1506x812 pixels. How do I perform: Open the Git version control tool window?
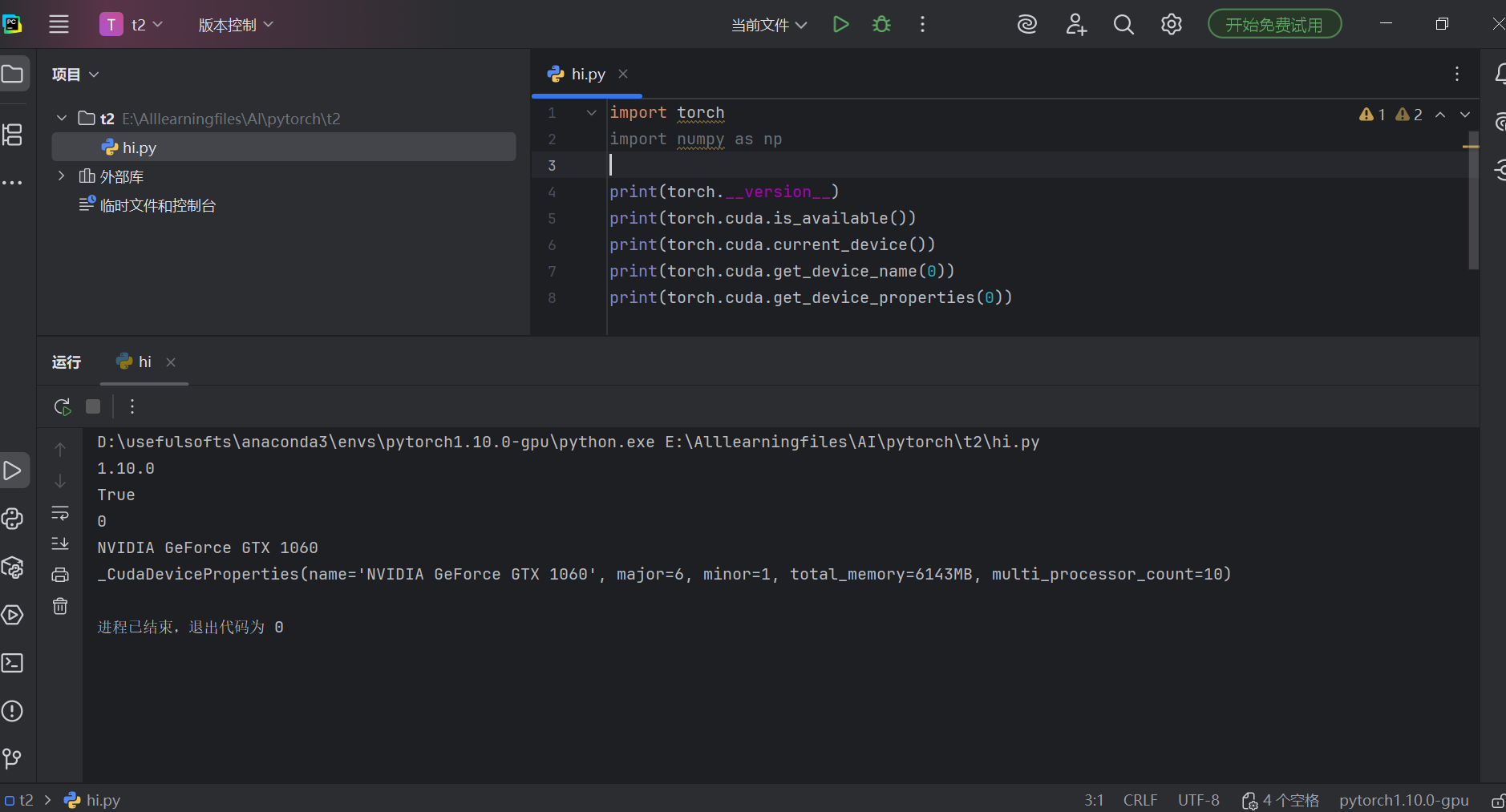13,758
